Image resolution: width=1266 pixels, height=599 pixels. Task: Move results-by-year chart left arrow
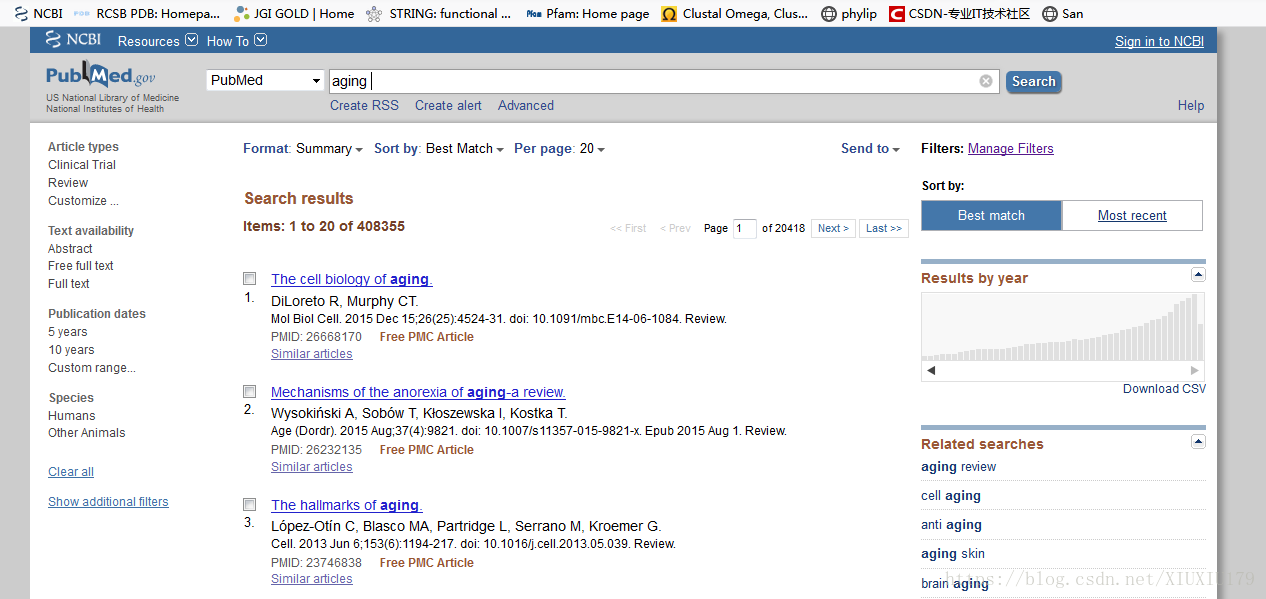(x=932, y=370)
